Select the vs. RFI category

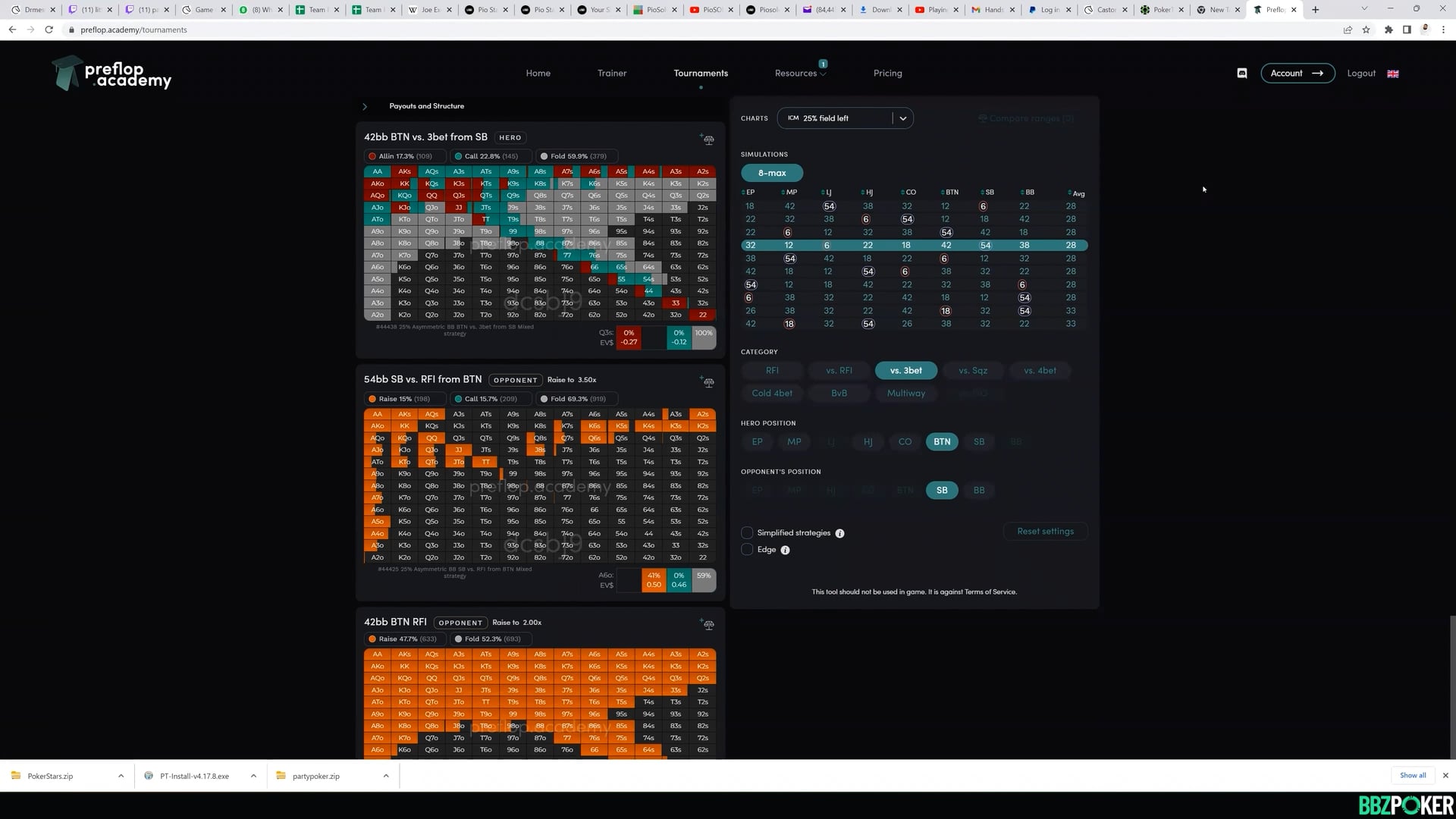(839, 370)
